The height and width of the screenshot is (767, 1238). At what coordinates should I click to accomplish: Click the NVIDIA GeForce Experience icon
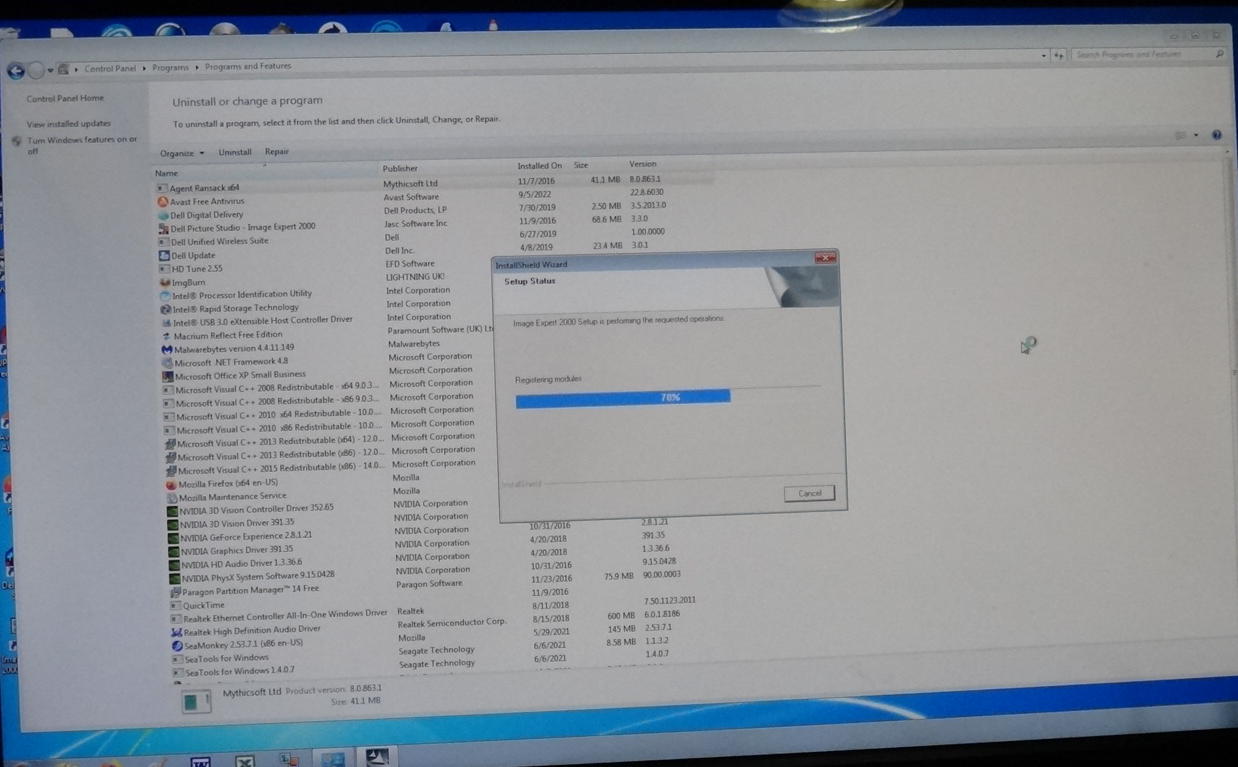tap(173, 537)
